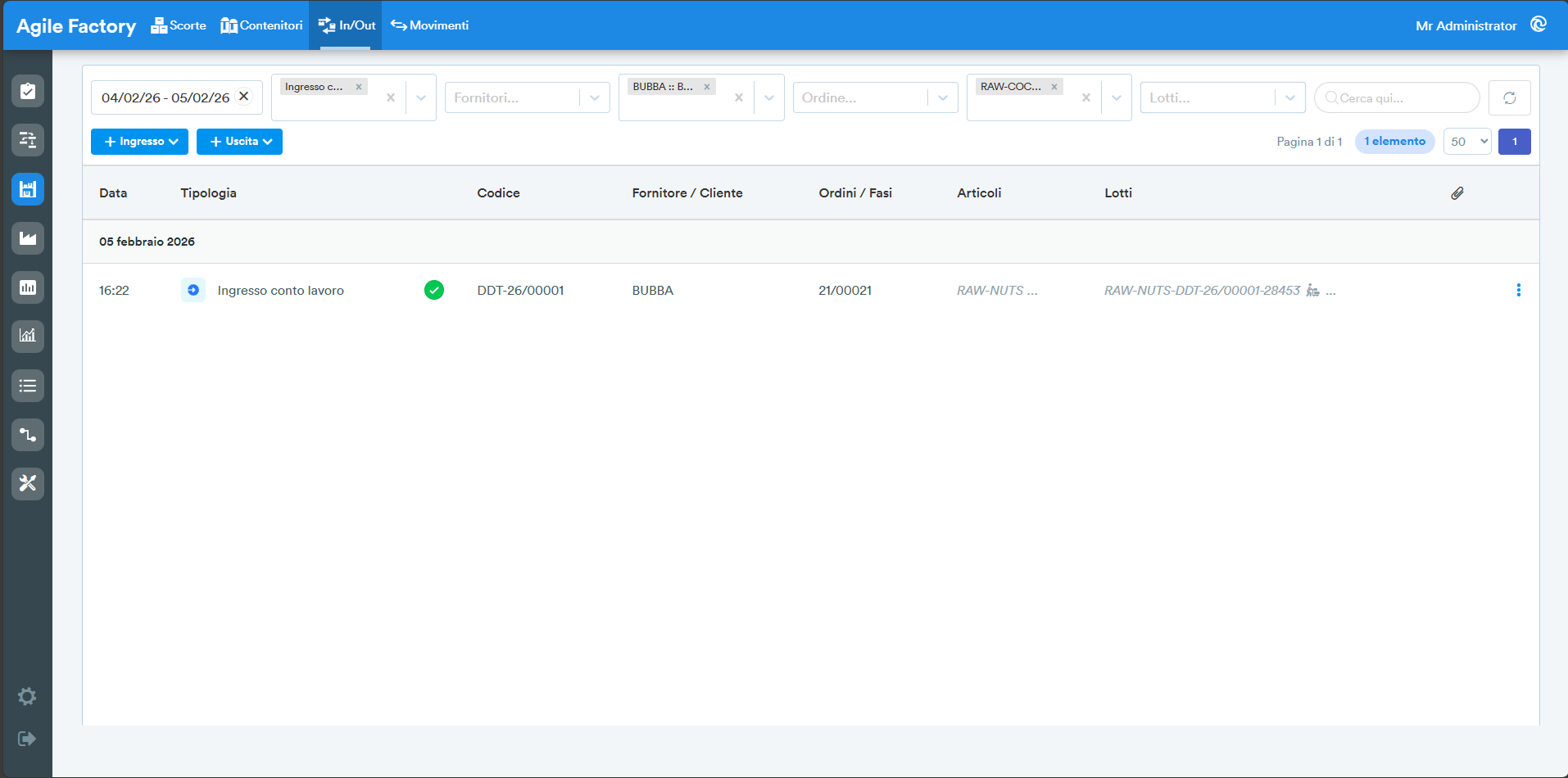
Task: Focus the 'Cerca qui...' search field
Action: click(1397, 97)
